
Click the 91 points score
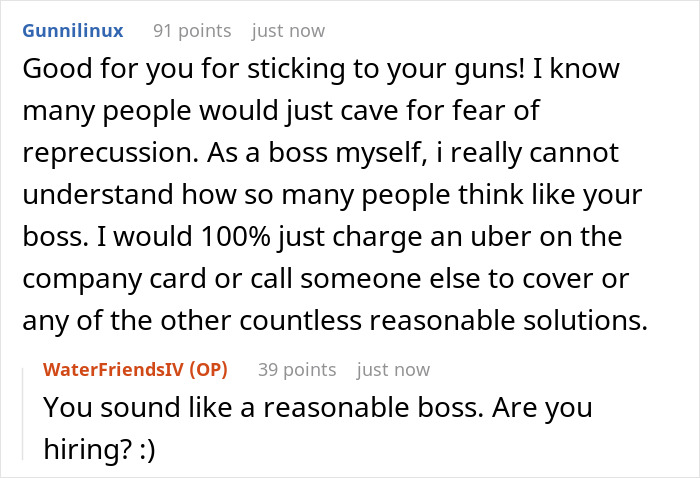point(191,31)
